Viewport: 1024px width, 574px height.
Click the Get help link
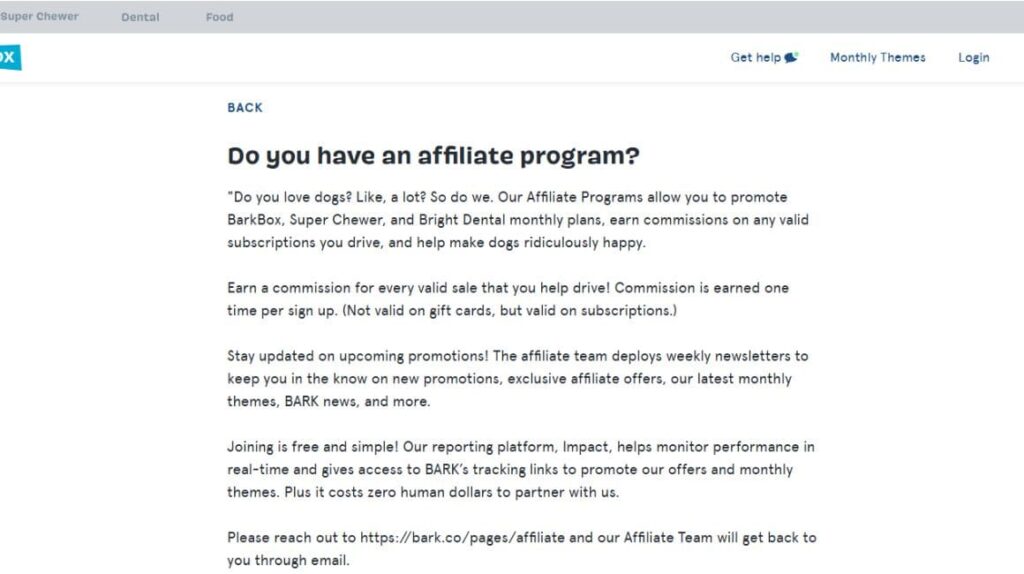[x=756, y=57]
